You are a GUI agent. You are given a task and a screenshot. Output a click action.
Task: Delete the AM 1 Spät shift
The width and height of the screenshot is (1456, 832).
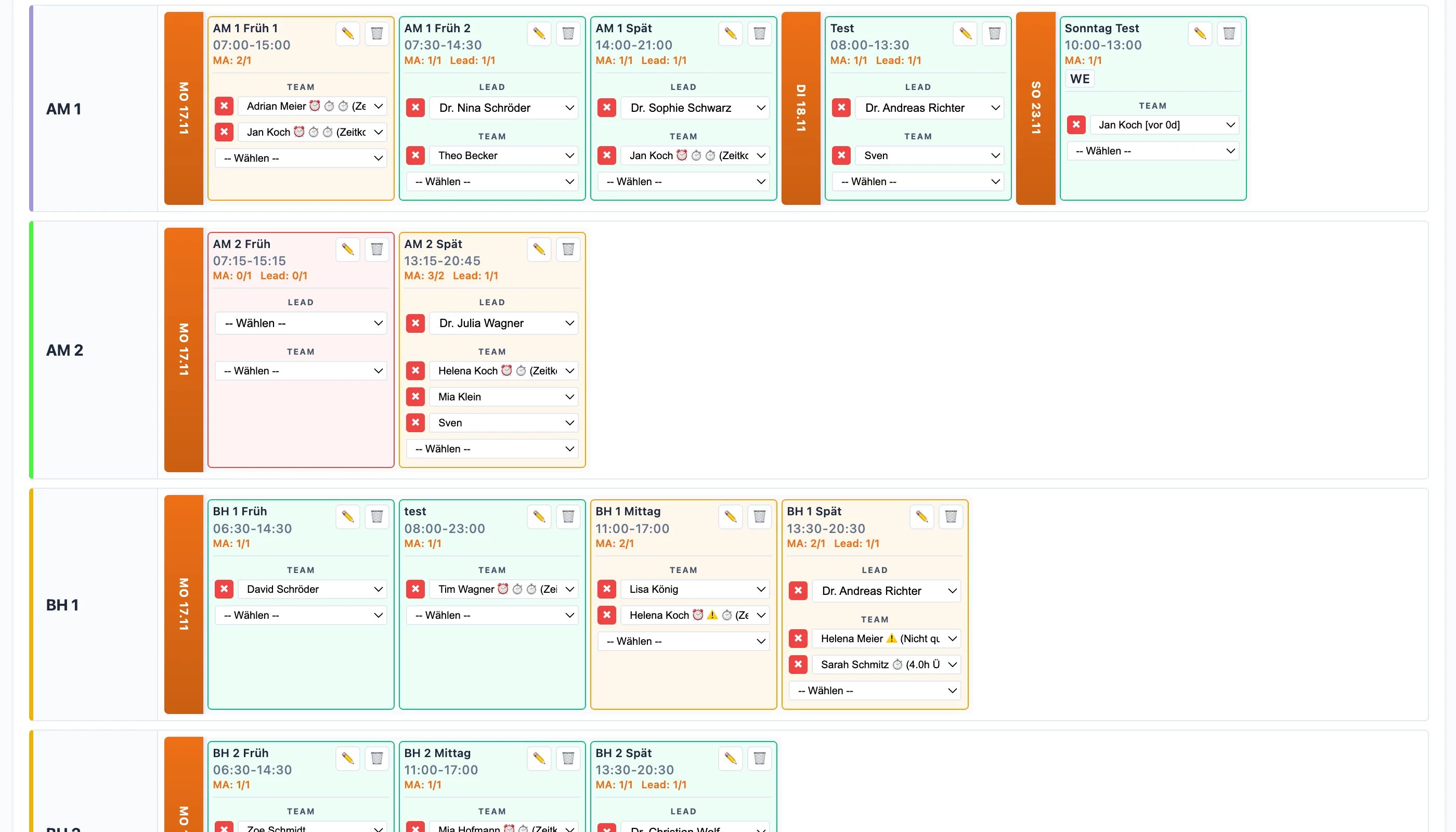759,33
